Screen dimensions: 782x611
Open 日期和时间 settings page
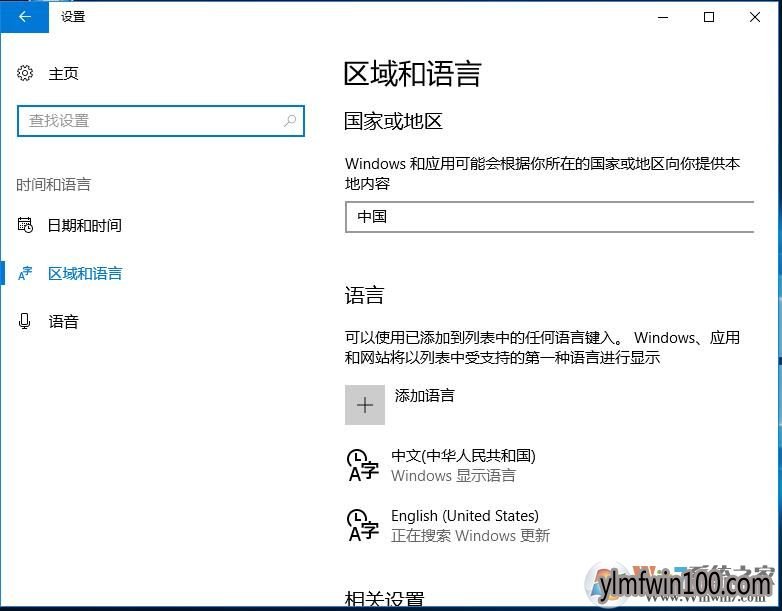(84, 225)
